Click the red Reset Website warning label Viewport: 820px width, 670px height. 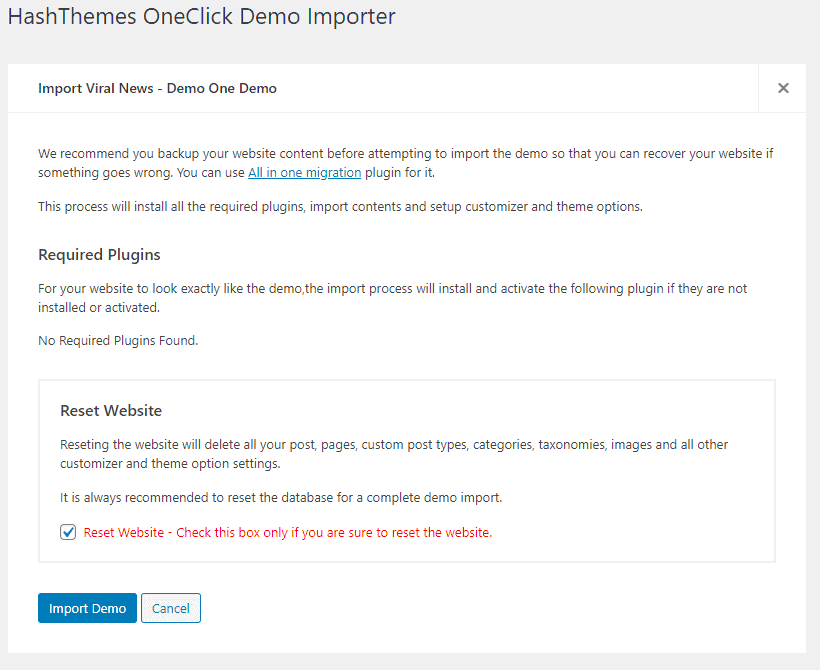tap(288, 532)
